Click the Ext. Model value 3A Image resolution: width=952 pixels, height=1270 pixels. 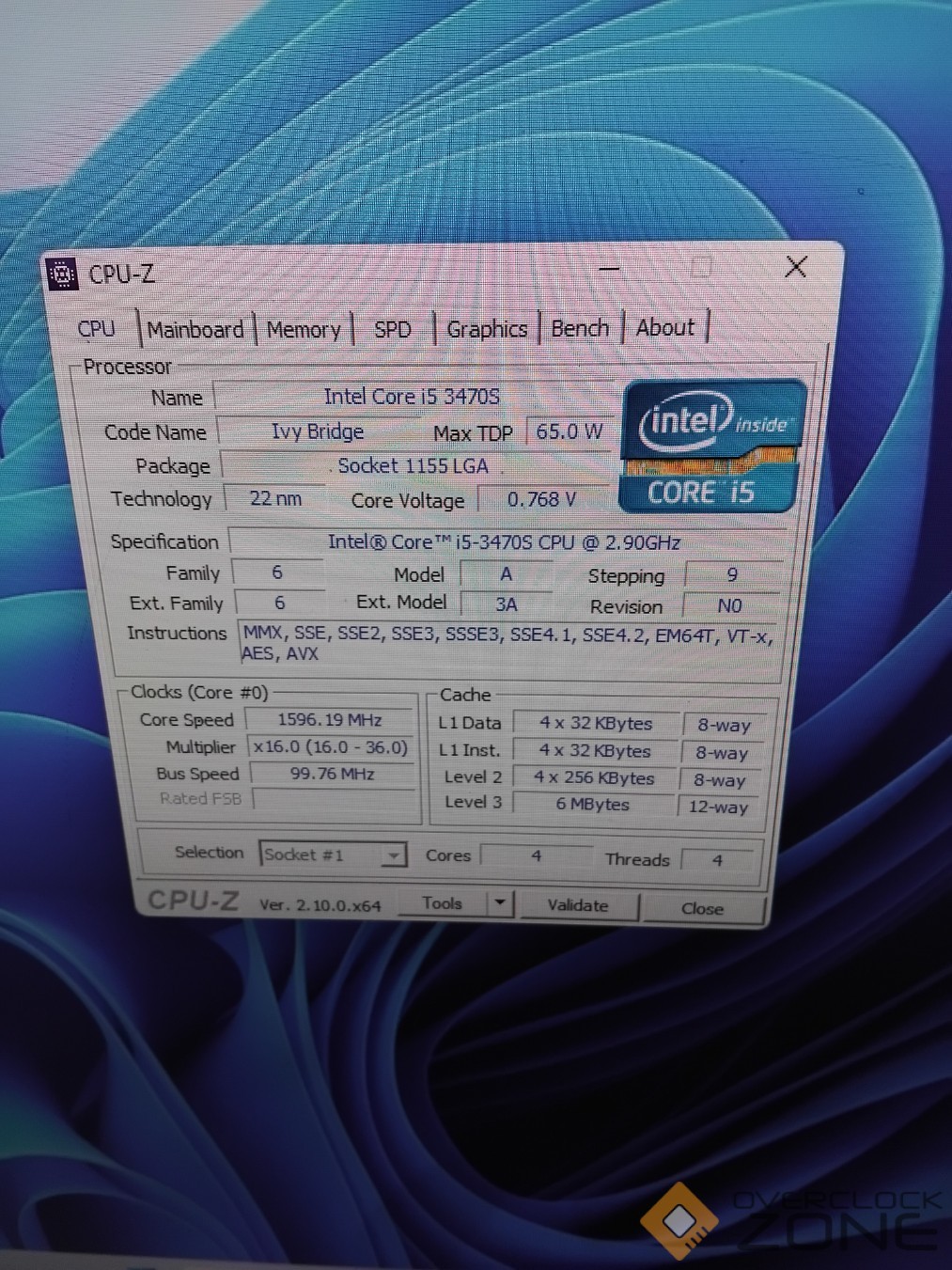[507, 604]
